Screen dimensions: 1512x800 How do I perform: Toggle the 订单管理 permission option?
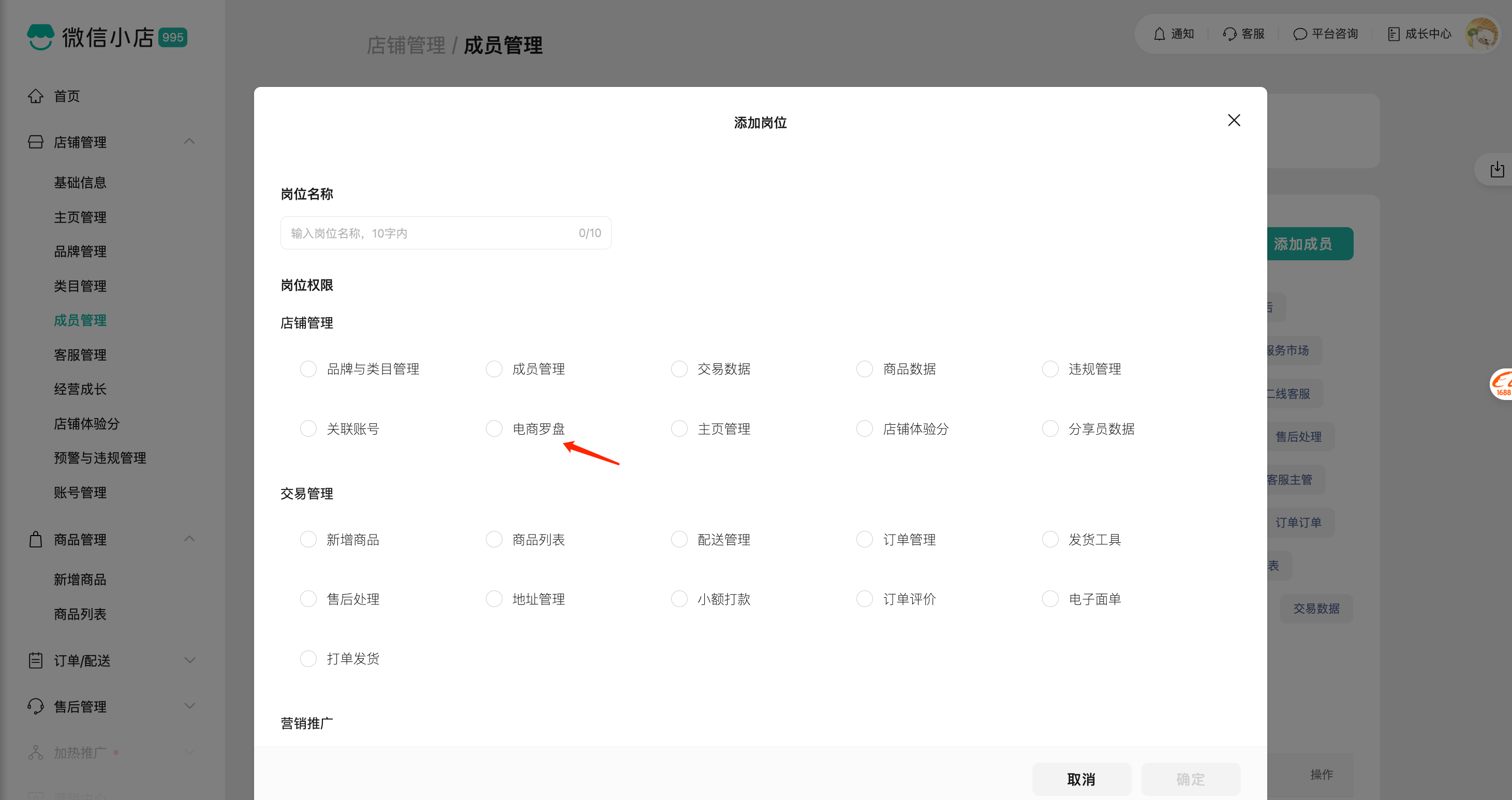865,539
